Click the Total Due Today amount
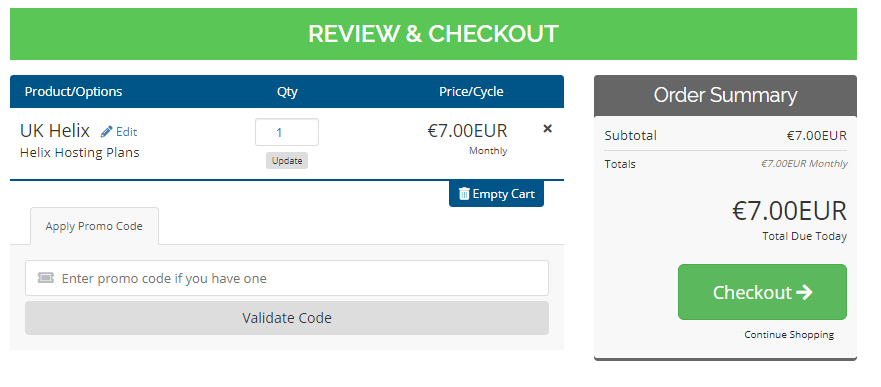 click(x=789, y=211)
